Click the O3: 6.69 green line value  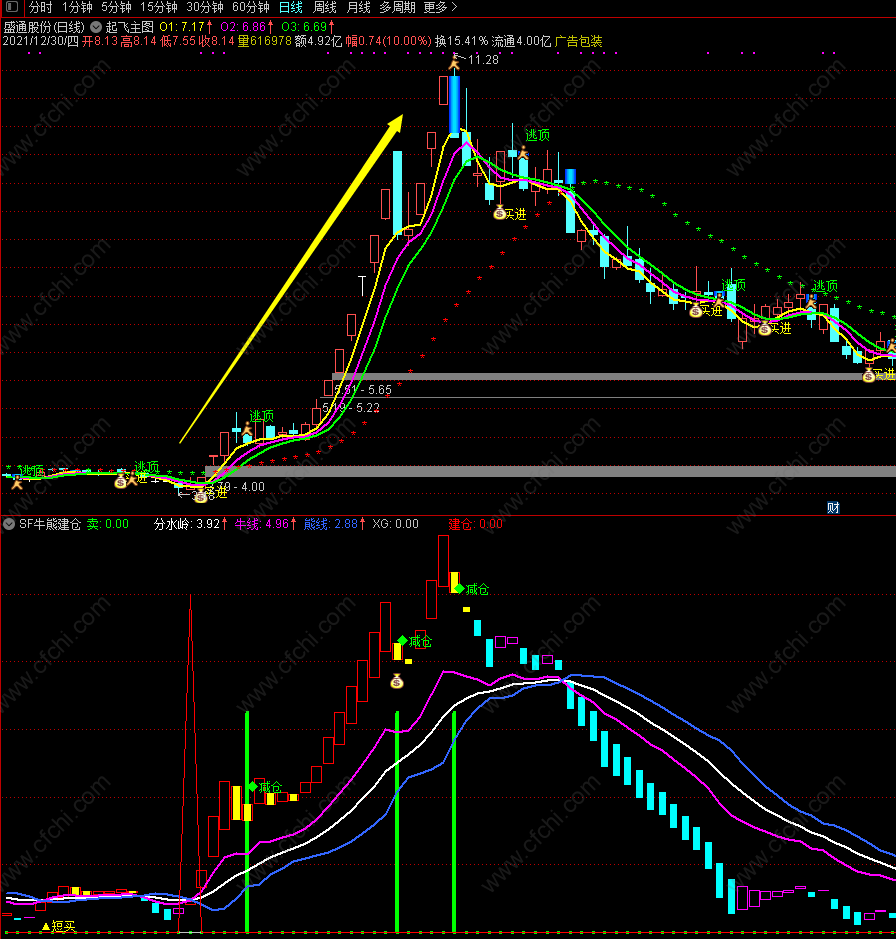coord(308,27)
